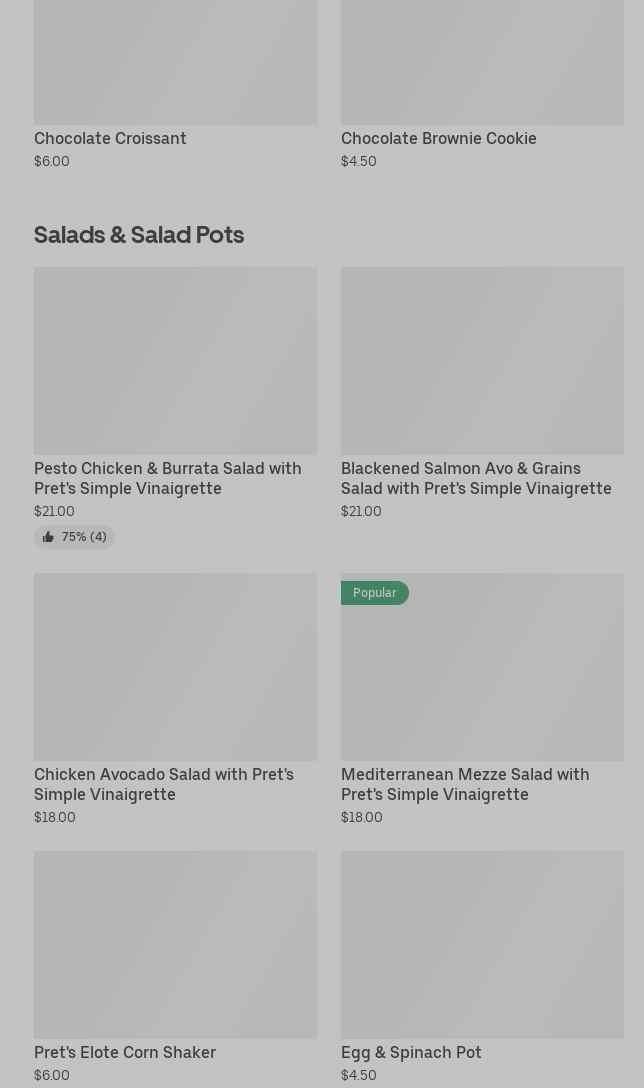Click Mediterranean Mezze Salad title text

(465, 784)
